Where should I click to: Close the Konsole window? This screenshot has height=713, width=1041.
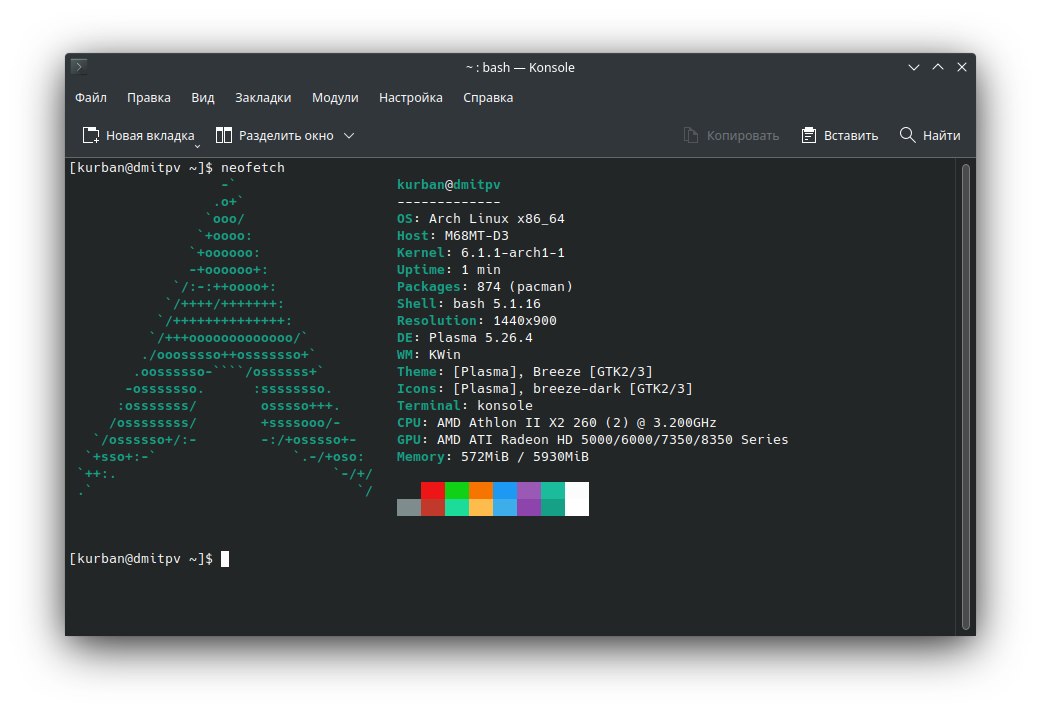pyautogui.click(x=961, y=67)
